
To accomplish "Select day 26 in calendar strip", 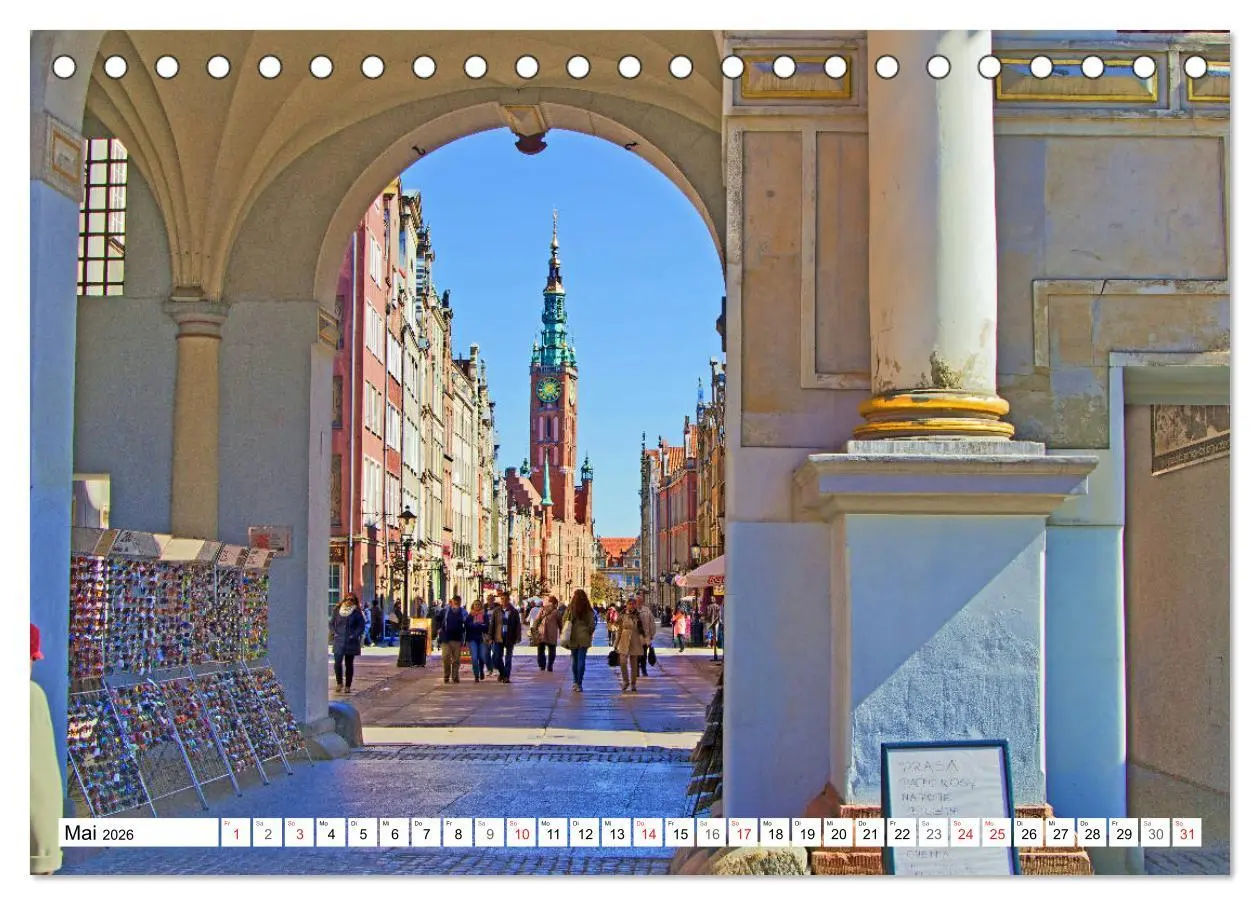I will 1029,833.
